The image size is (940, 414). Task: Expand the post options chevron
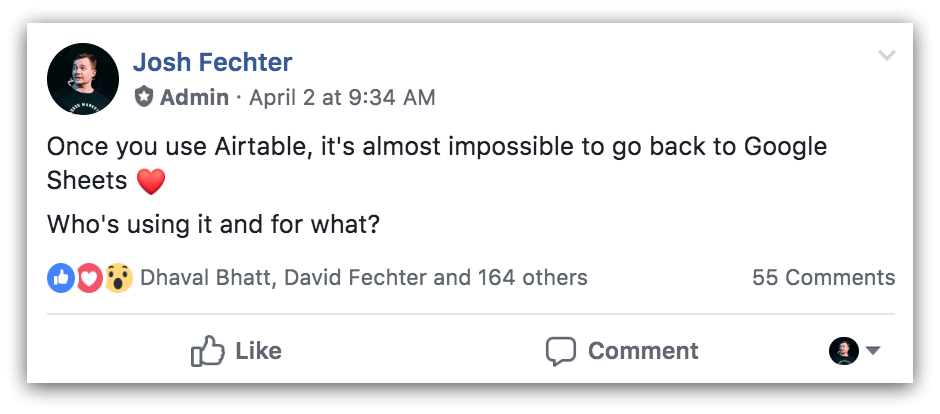coord(887,56)
